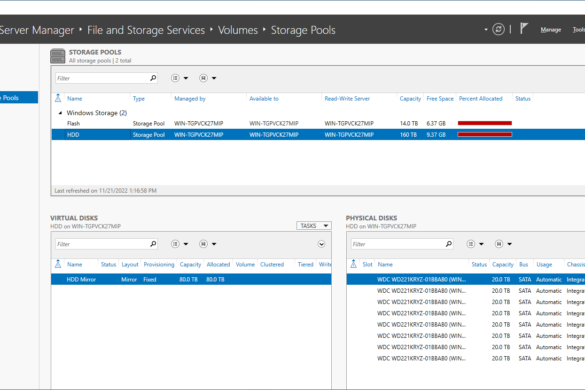The width and height of the screenshot is (585, 390).
Task: Click the Flash pool percent allocated bar
Action: [485, 123]
